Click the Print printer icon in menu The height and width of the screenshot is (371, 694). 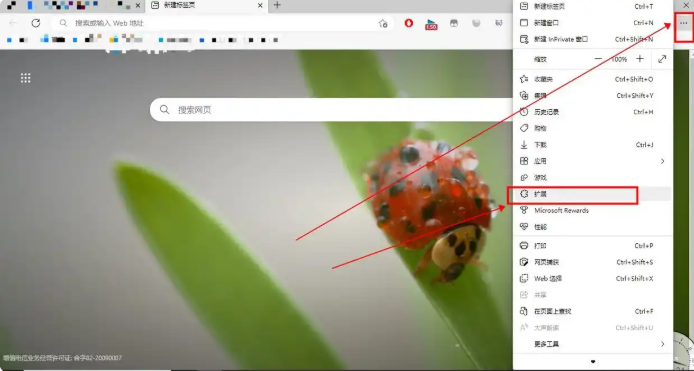coord(524,246)
